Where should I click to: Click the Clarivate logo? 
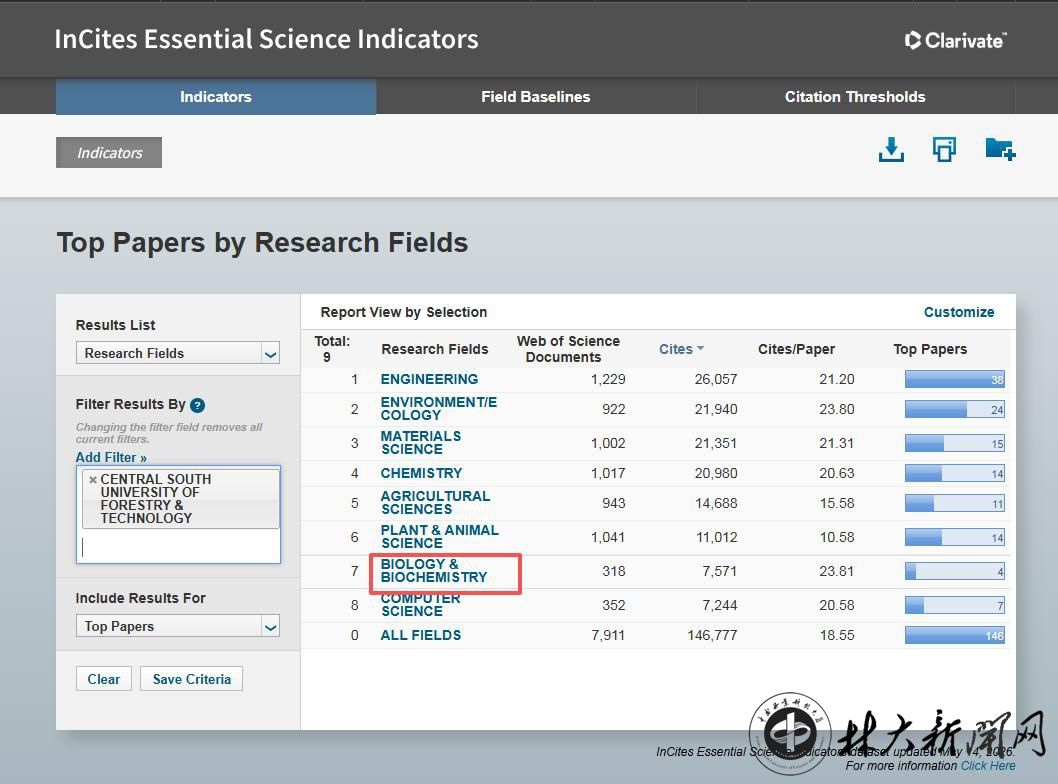point(955,40)
